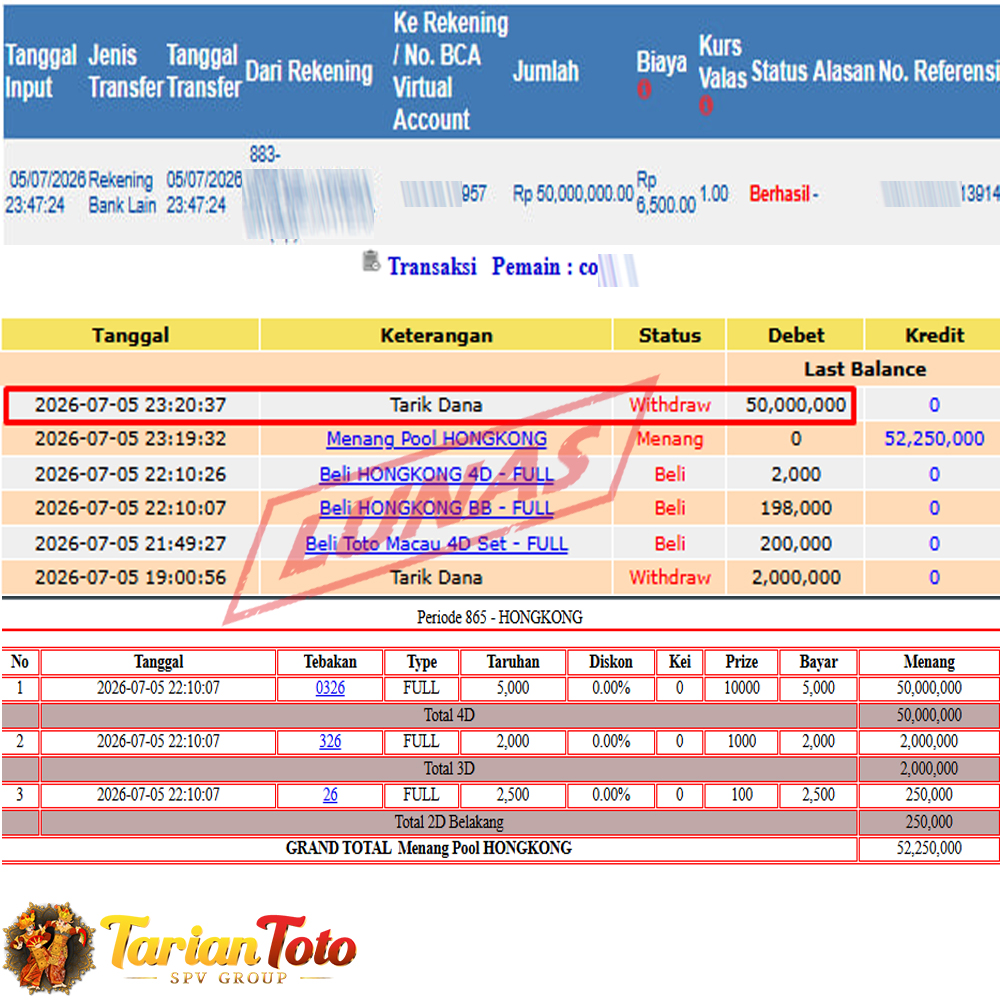Select the grand total 52,250,000 cell
The height and width of the screenshot is (1000, 1000).
pos(929,849)
